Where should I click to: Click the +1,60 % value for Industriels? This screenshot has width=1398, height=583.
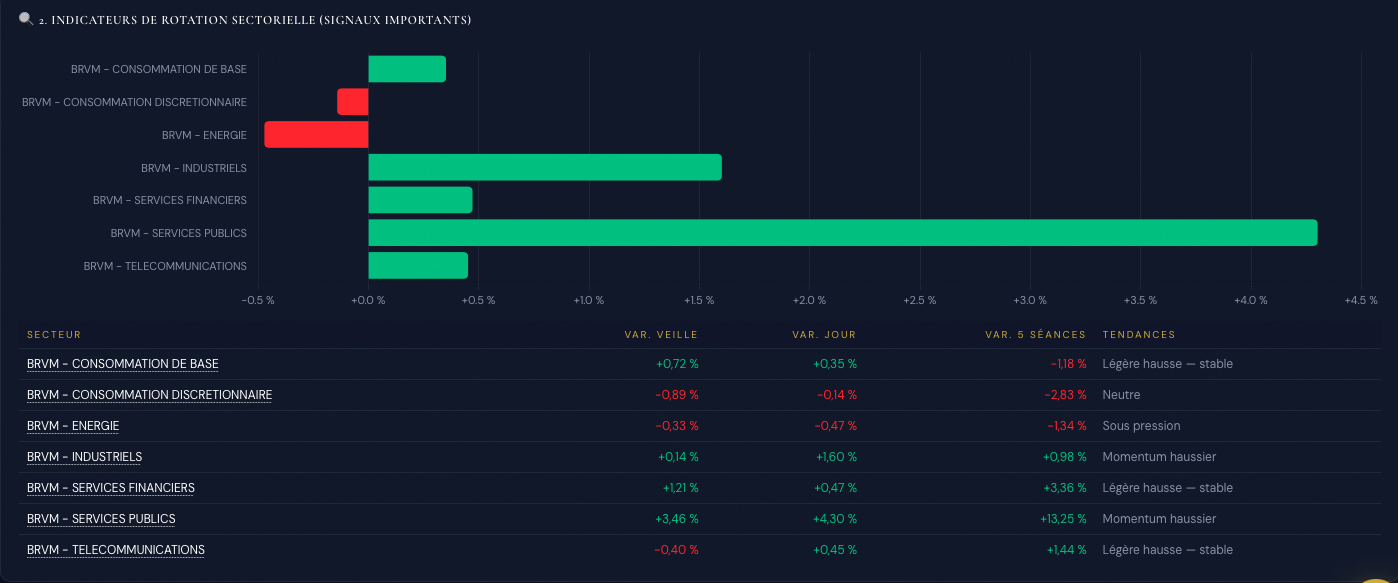pyautogui.click(x=836, y=457)
